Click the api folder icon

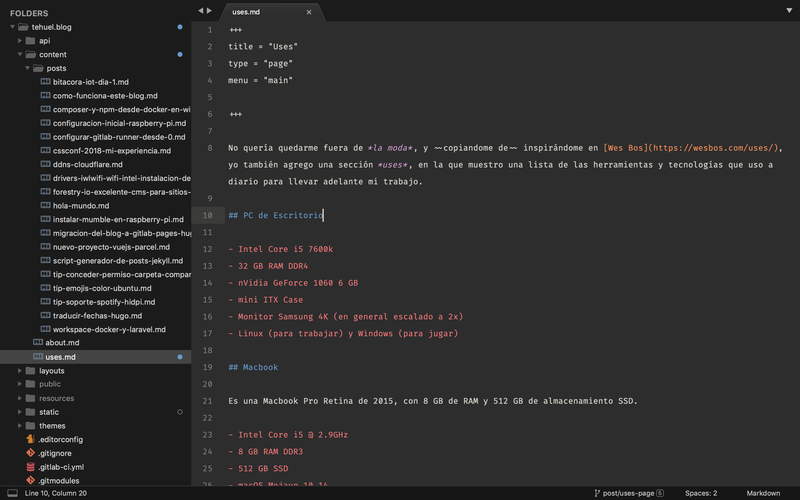point(31,41)
